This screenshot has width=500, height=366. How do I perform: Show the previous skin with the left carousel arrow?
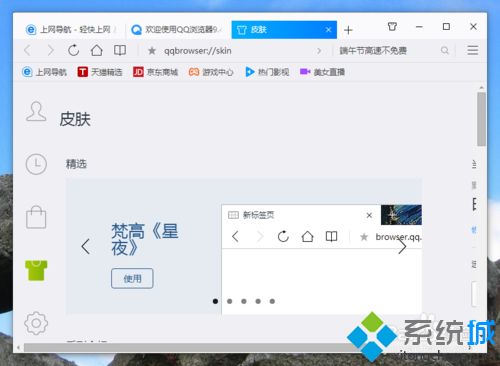click(x=85, y=247)
